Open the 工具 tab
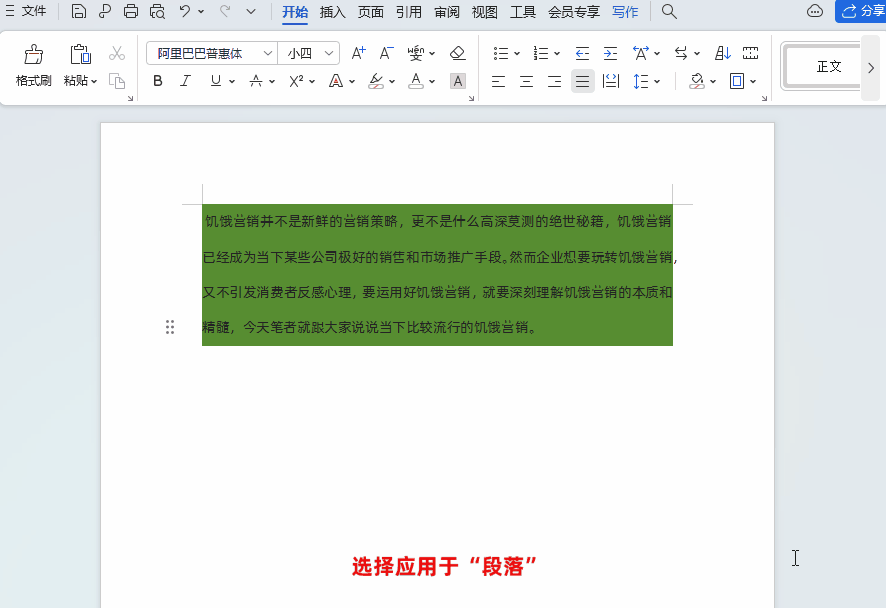 tap(523, 12)
